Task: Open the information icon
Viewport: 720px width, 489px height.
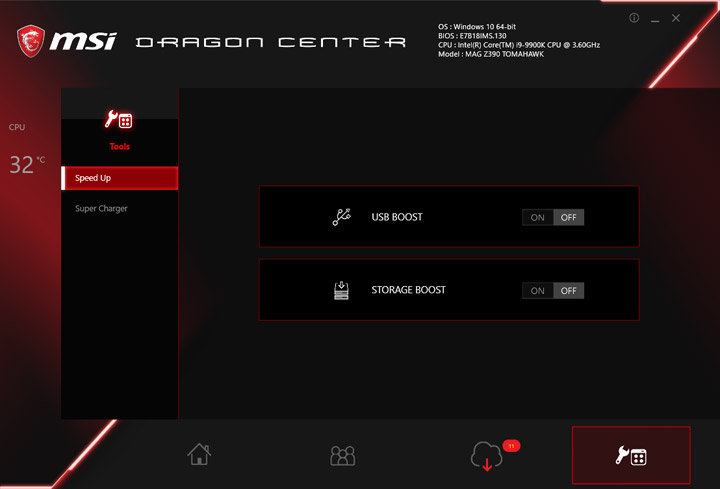Action: (x=634, y=18)
